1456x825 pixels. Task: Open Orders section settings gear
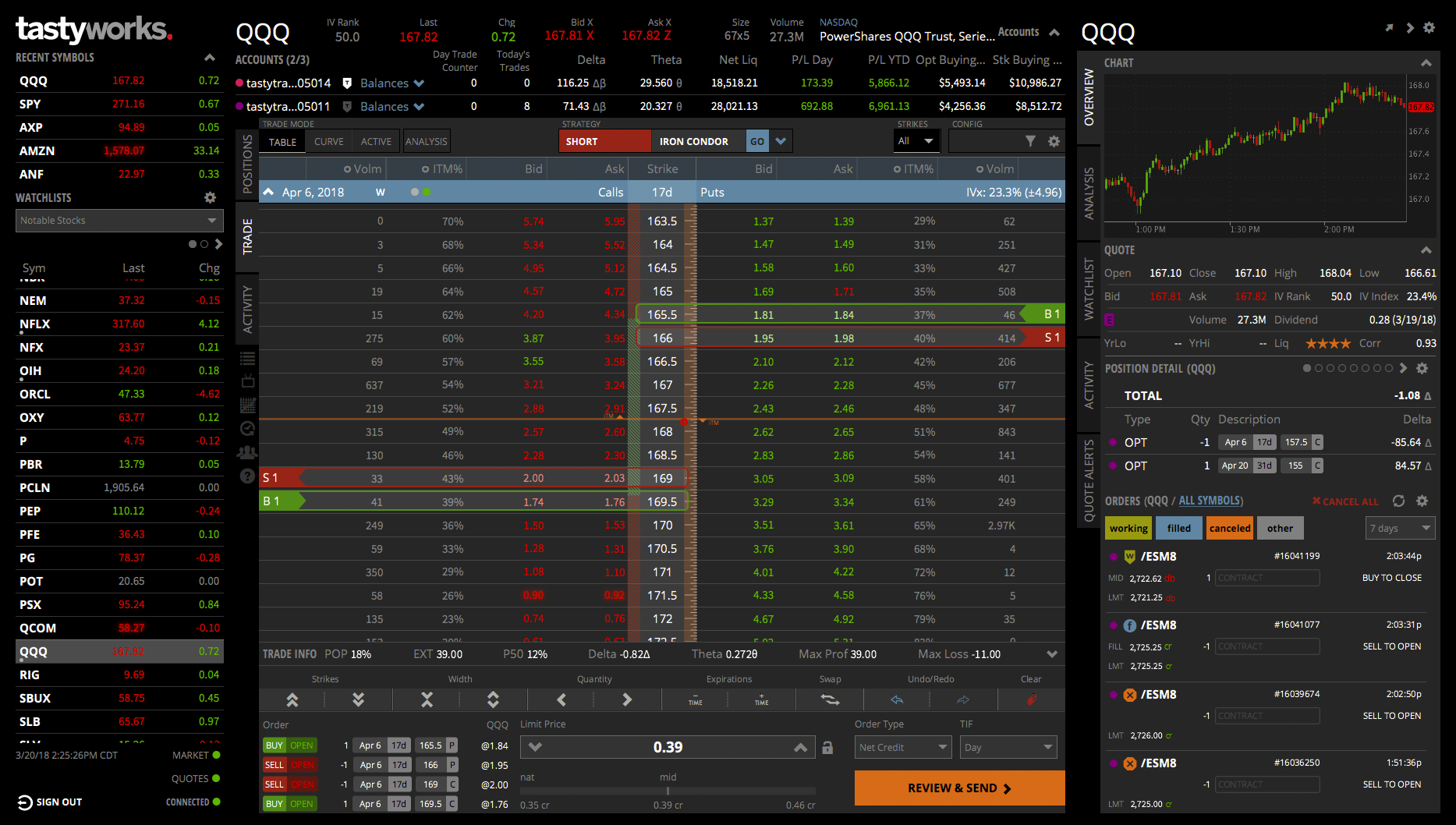1422,501
